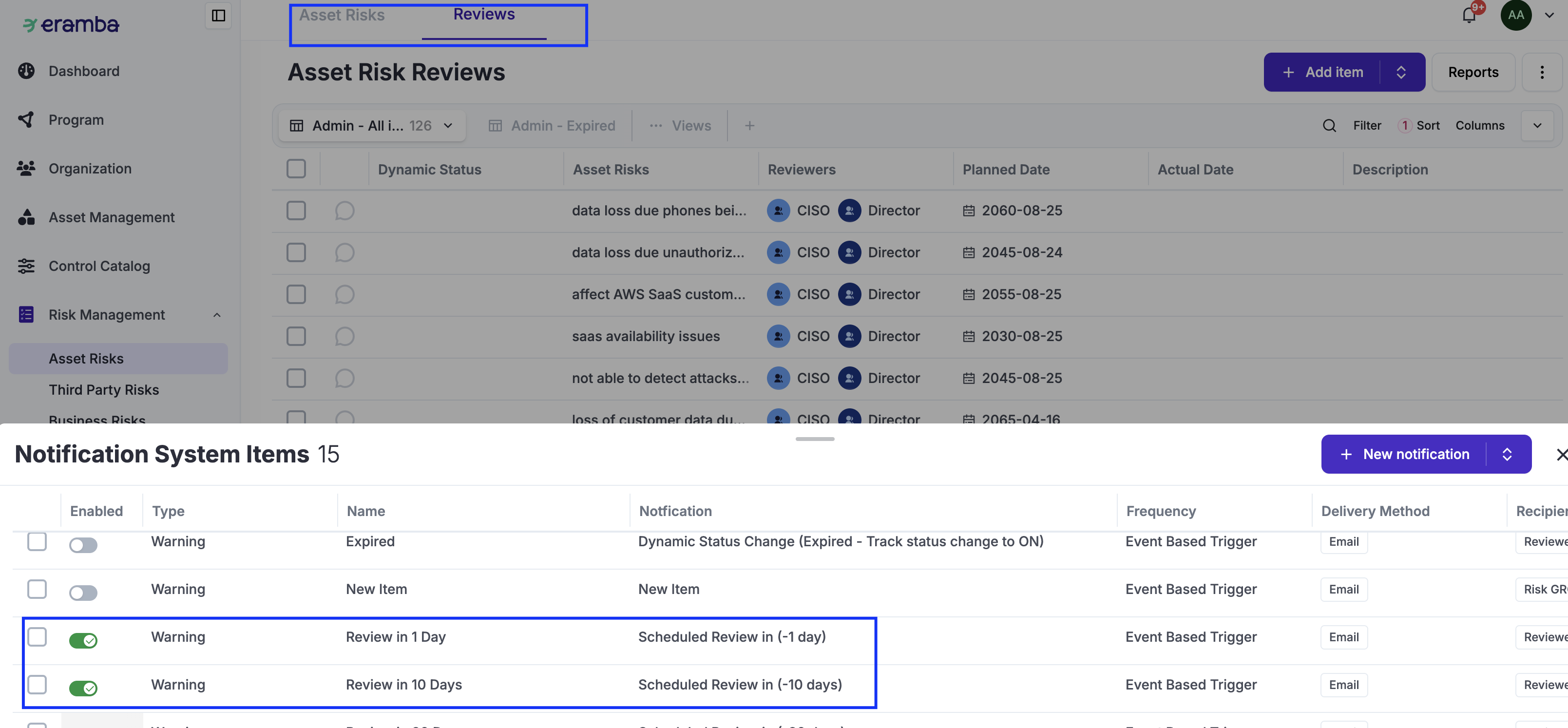This screenshot has width=1568, height=728.
Task: Check the Review in 10 Days checkbox
Action: [37, 684]
